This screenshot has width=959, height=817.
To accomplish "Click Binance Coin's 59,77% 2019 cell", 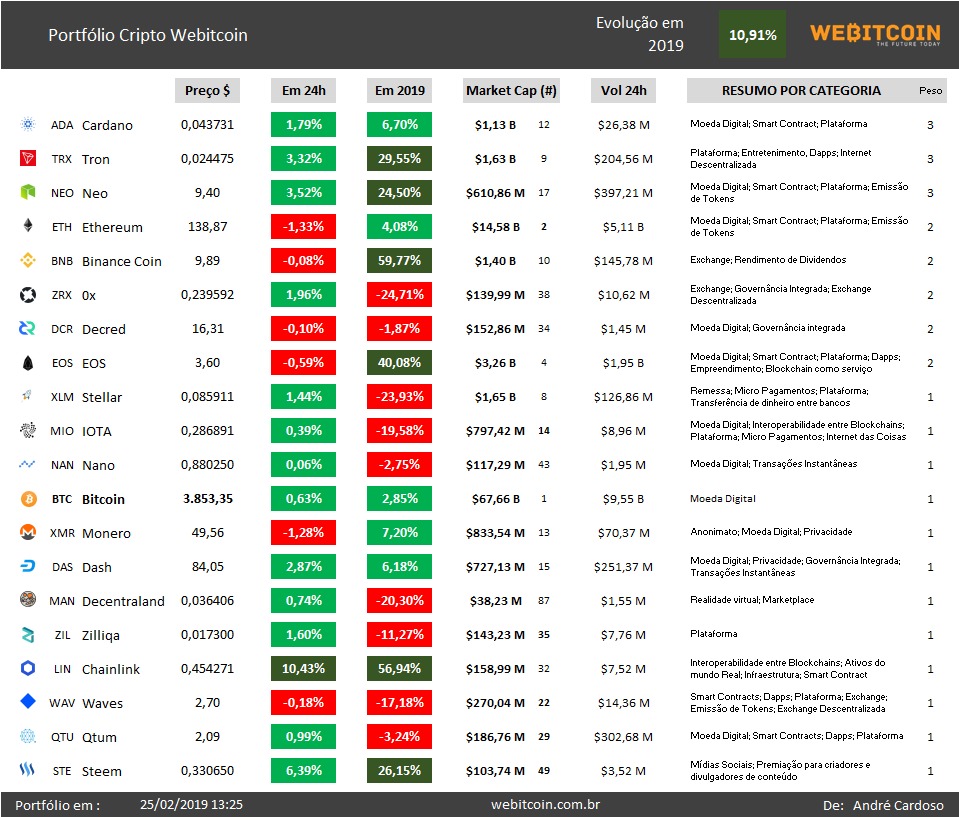I will 399,261.
